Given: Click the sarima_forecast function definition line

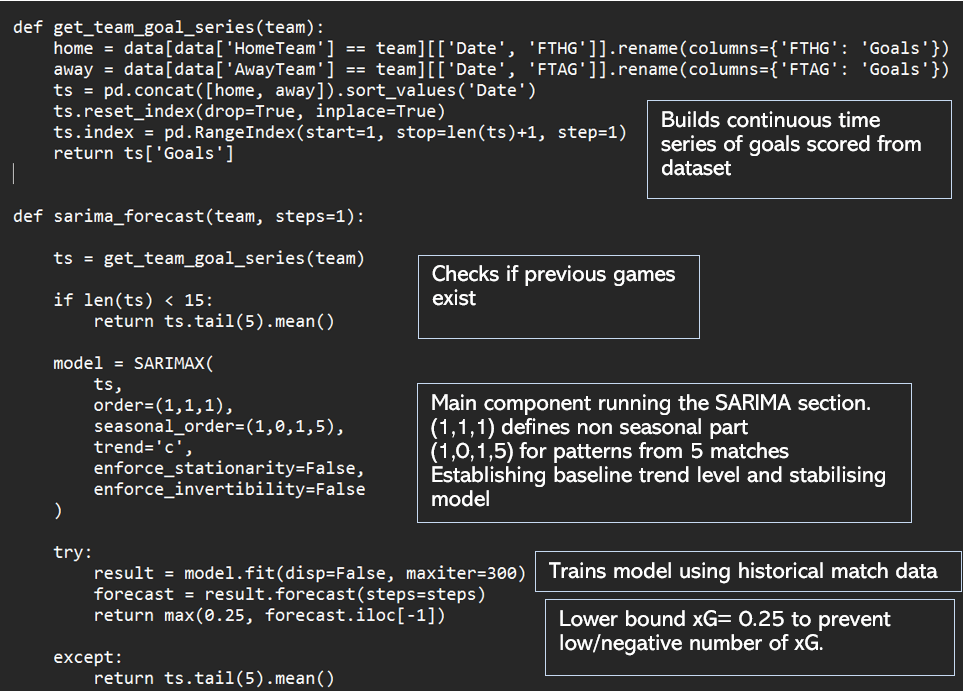Looking at the screenshot, I should 189,216.
